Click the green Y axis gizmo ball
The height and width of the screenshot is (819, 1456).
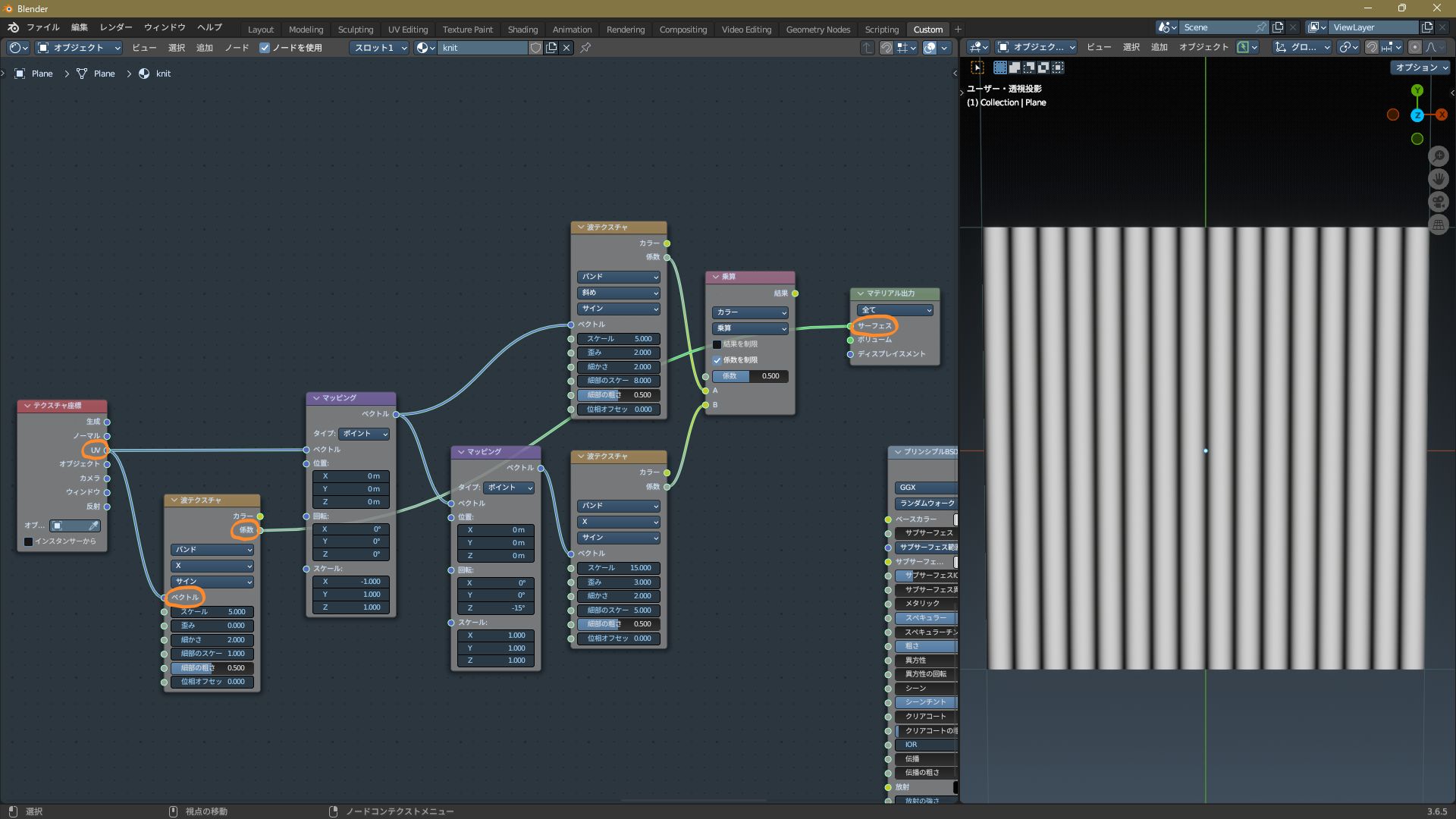(x=1417, y=91)
